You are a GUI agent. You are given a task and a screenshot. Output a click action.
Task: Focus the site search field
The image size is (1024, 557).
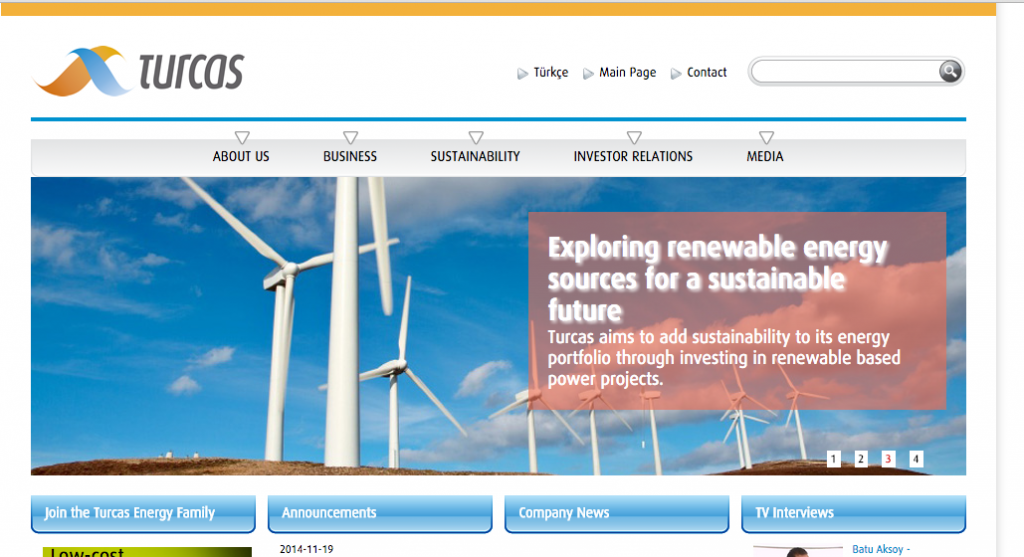[x=846, y=71]
